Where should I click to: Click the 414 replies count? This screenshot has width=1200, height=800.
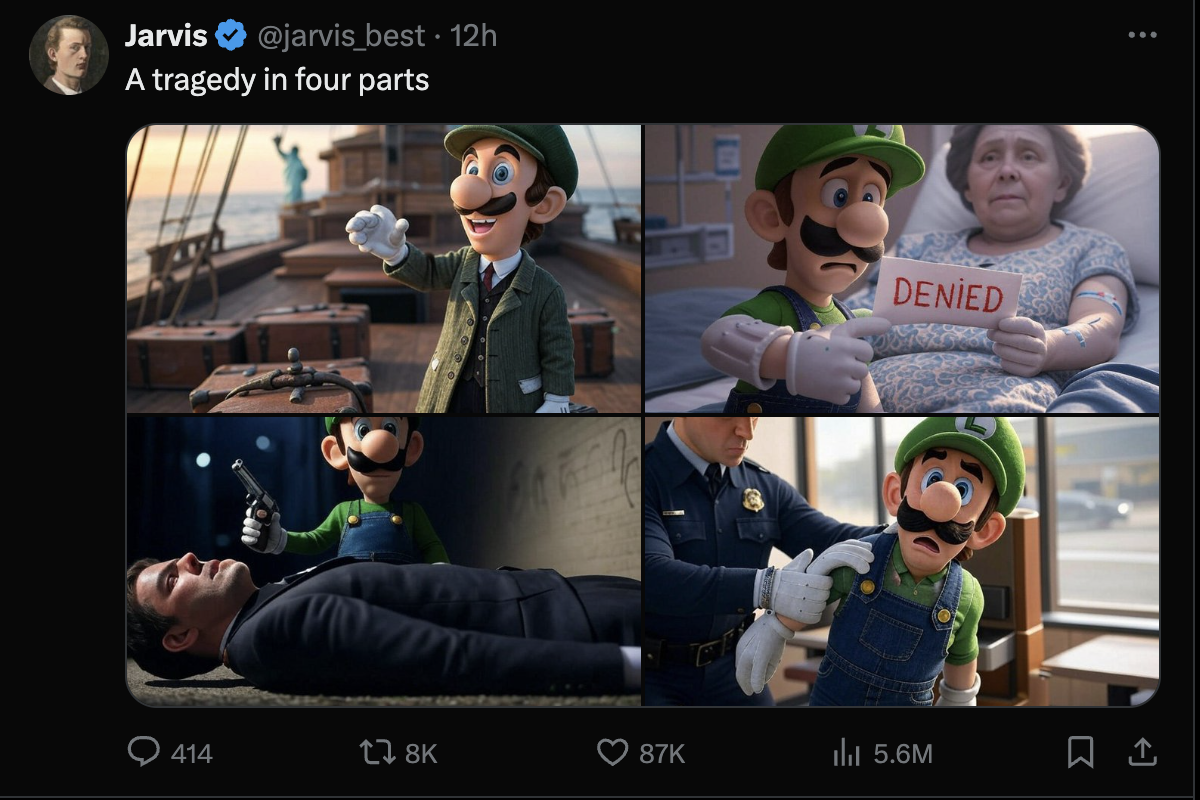[192, 753]
